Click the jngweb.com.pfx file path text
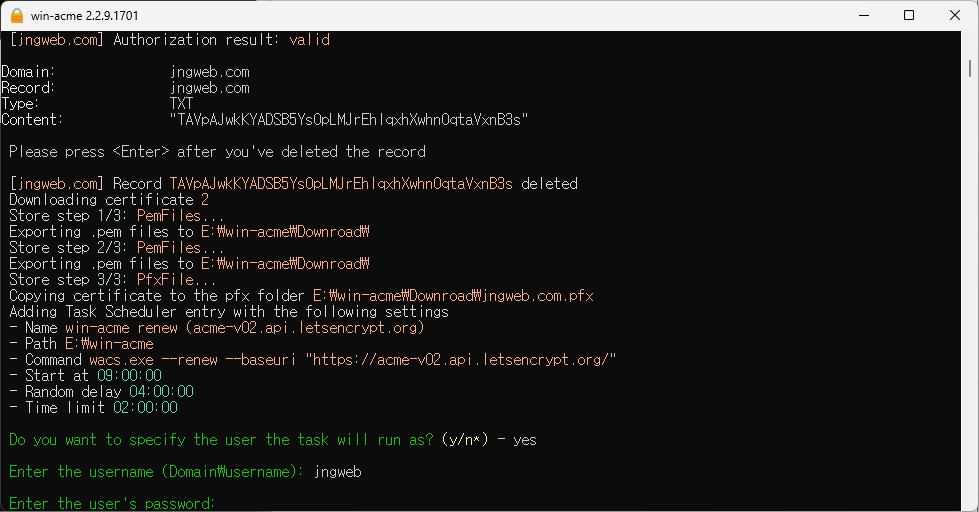Image resolution: width=979 pixels, height=512 pixels. [453, 296]
